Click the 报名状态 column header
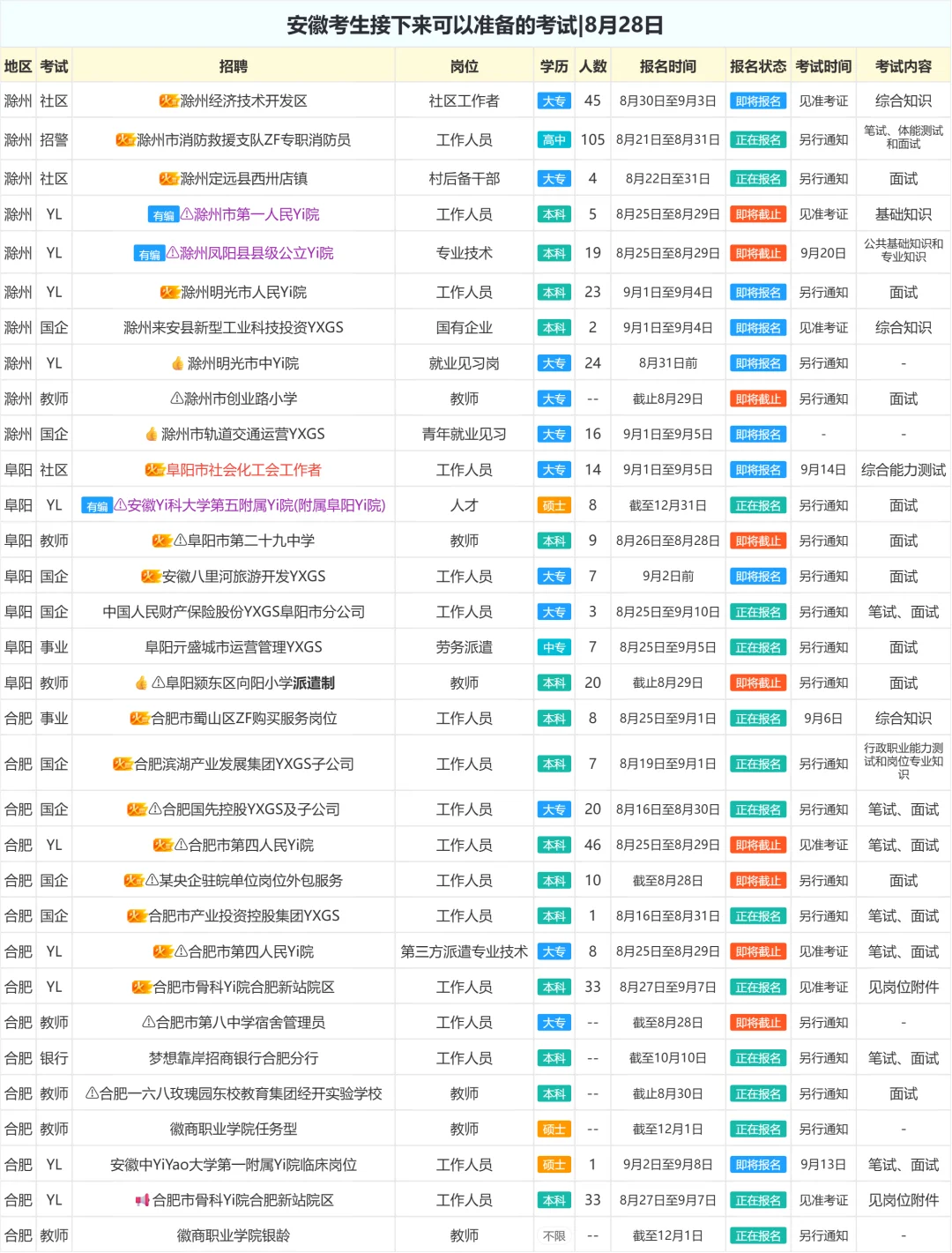This screenshot has height=1253, width=952. [758, 66]
